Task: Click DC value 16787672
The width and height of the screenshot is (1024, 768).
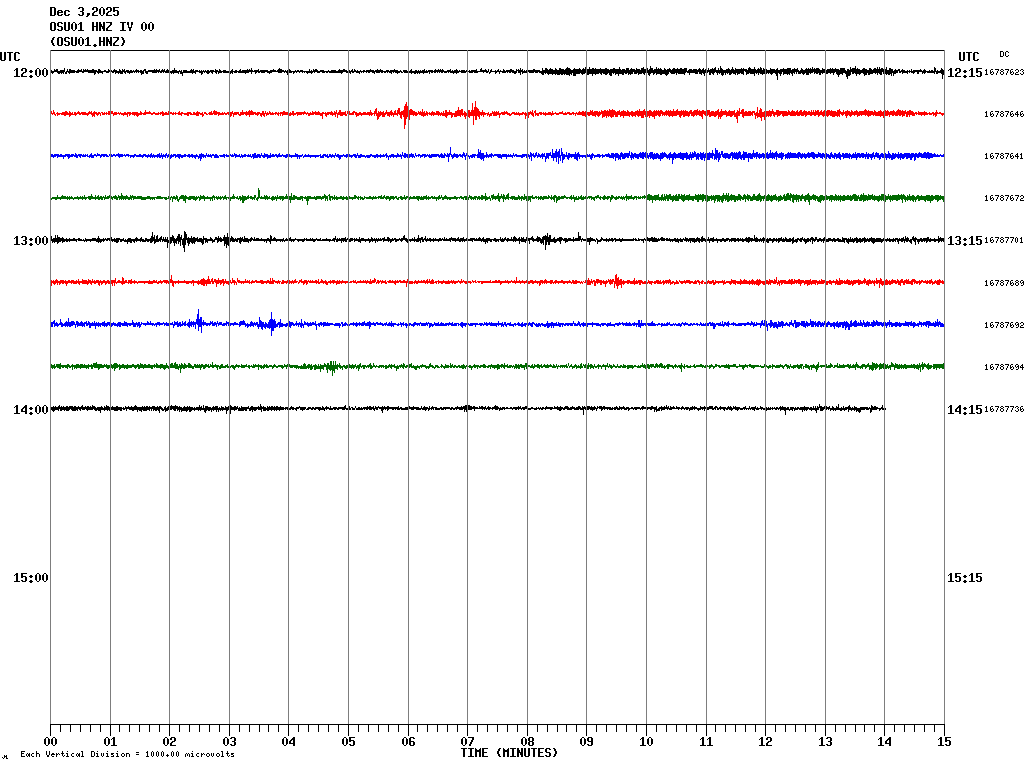Action: pyautogui.click(x=1003, y=199)
